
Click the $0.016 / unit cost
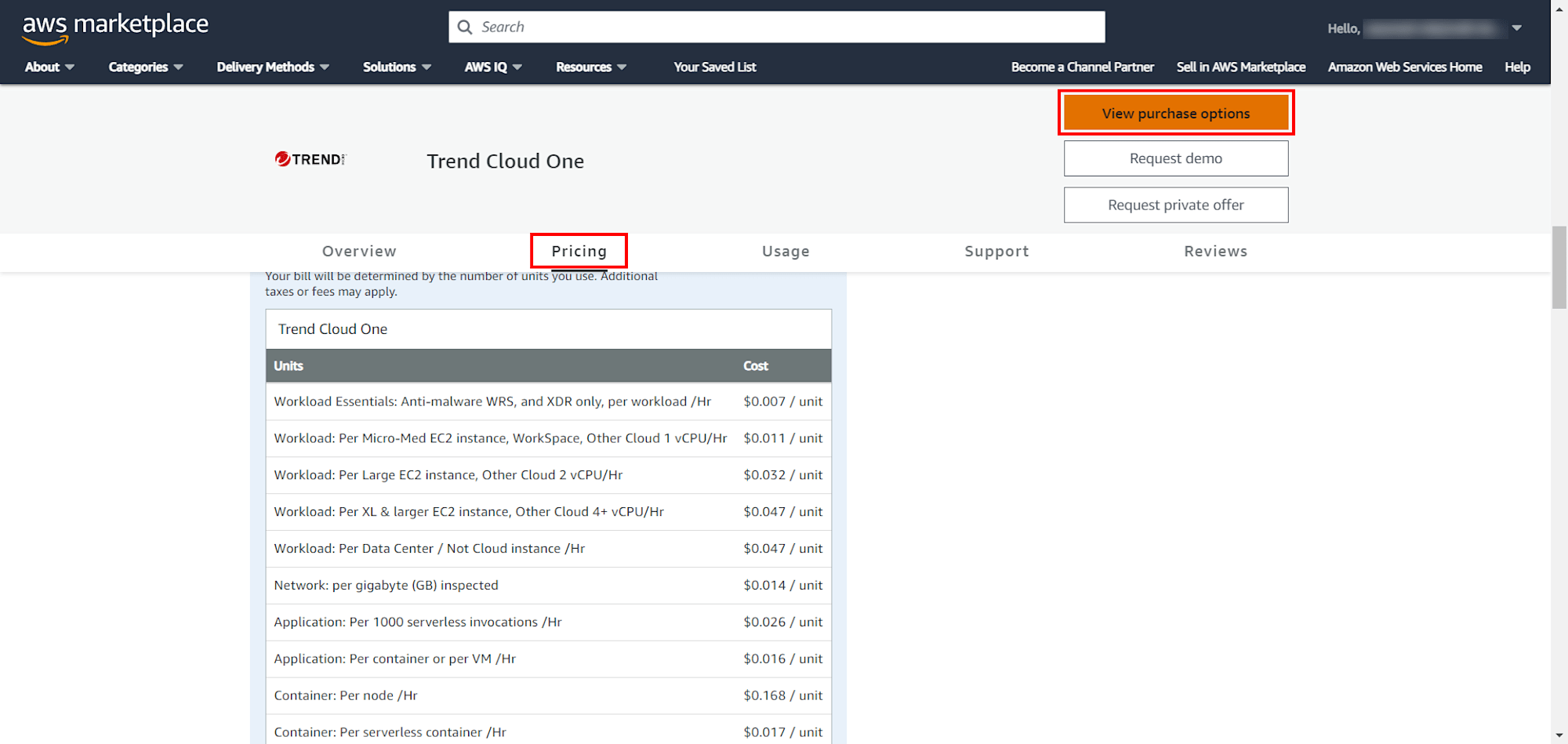(x=783, y=659)
